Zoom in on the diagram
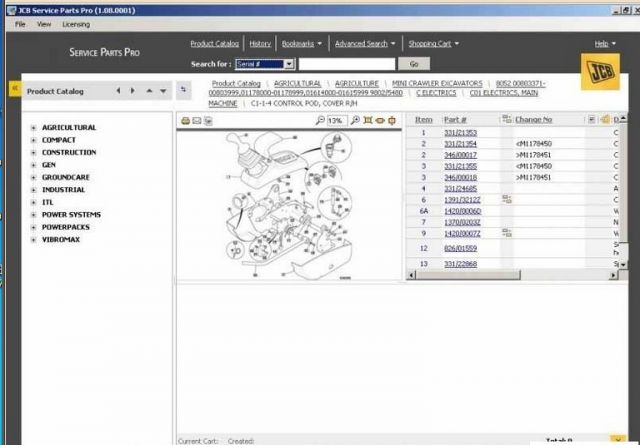Screen dimensions: 640x445 (356, 120)
